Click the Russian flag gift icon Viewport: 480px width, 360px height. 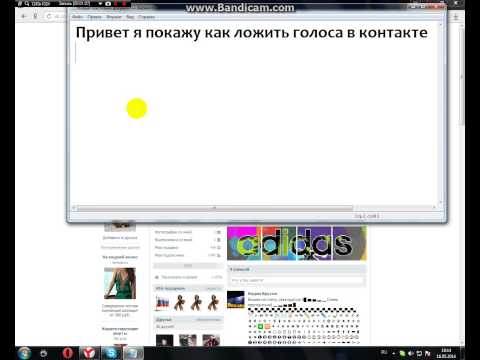click(163, 303)
